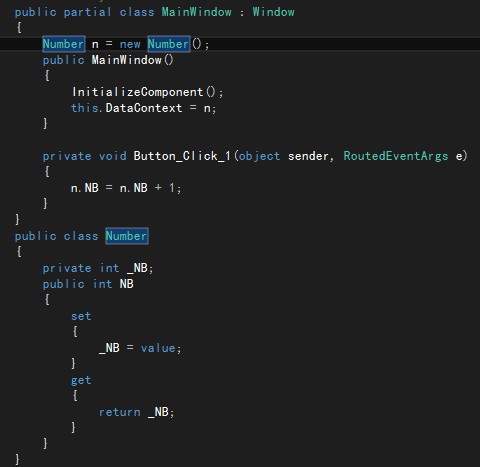This screenshot has width=480, height=467.
Task: Click the get accessor keyword
Action: pyautogui.click(x=81, y=380)
